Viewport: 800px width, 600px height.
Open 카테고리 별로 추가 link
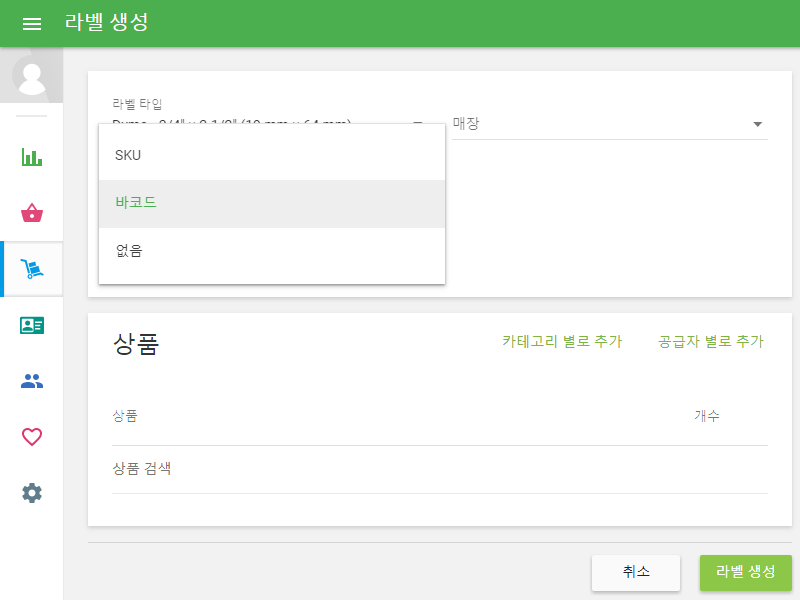point(563,340)
